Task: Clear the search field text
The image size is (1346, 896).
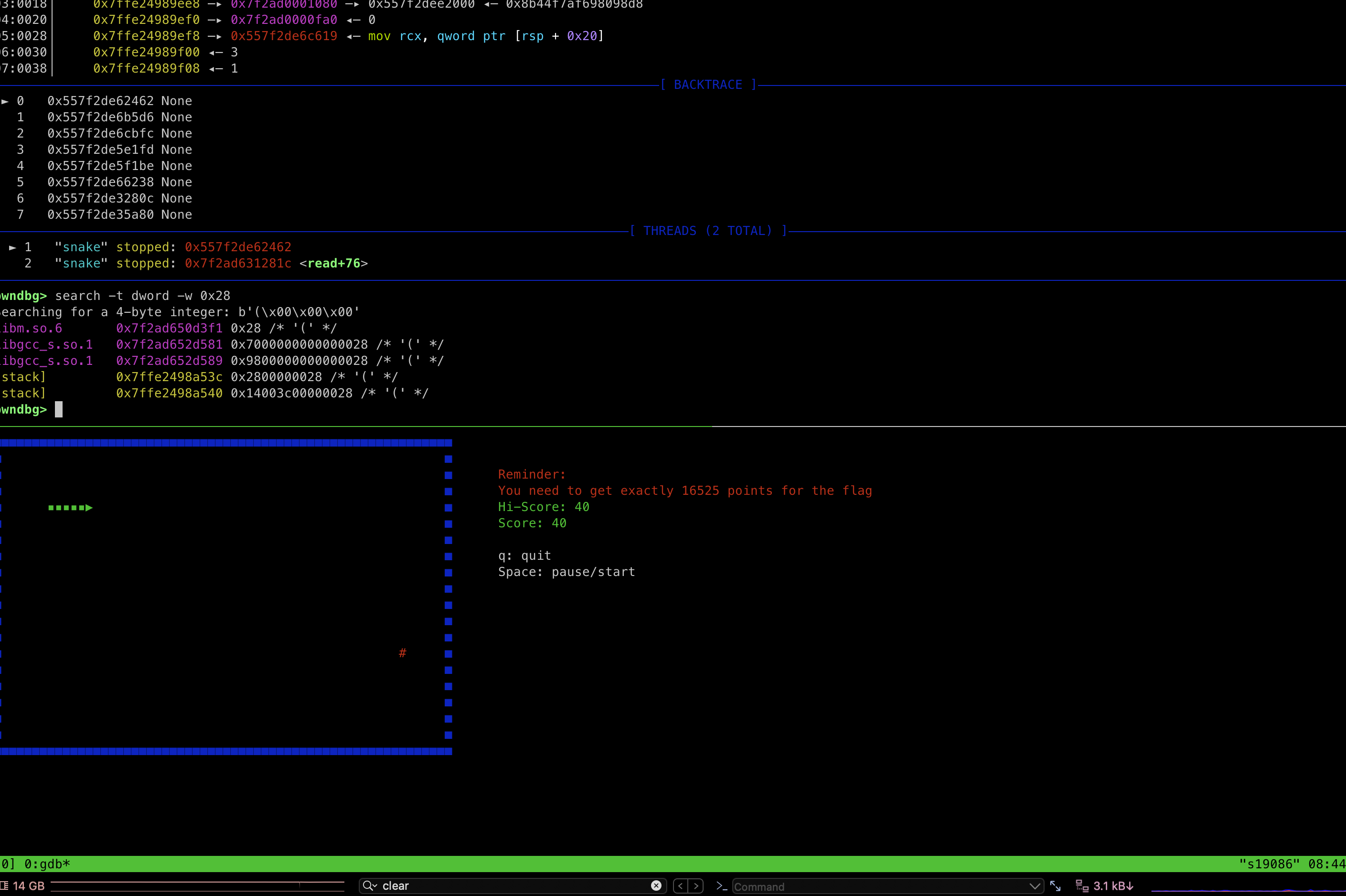Action: pyautogui.click(x=656, y=885)
